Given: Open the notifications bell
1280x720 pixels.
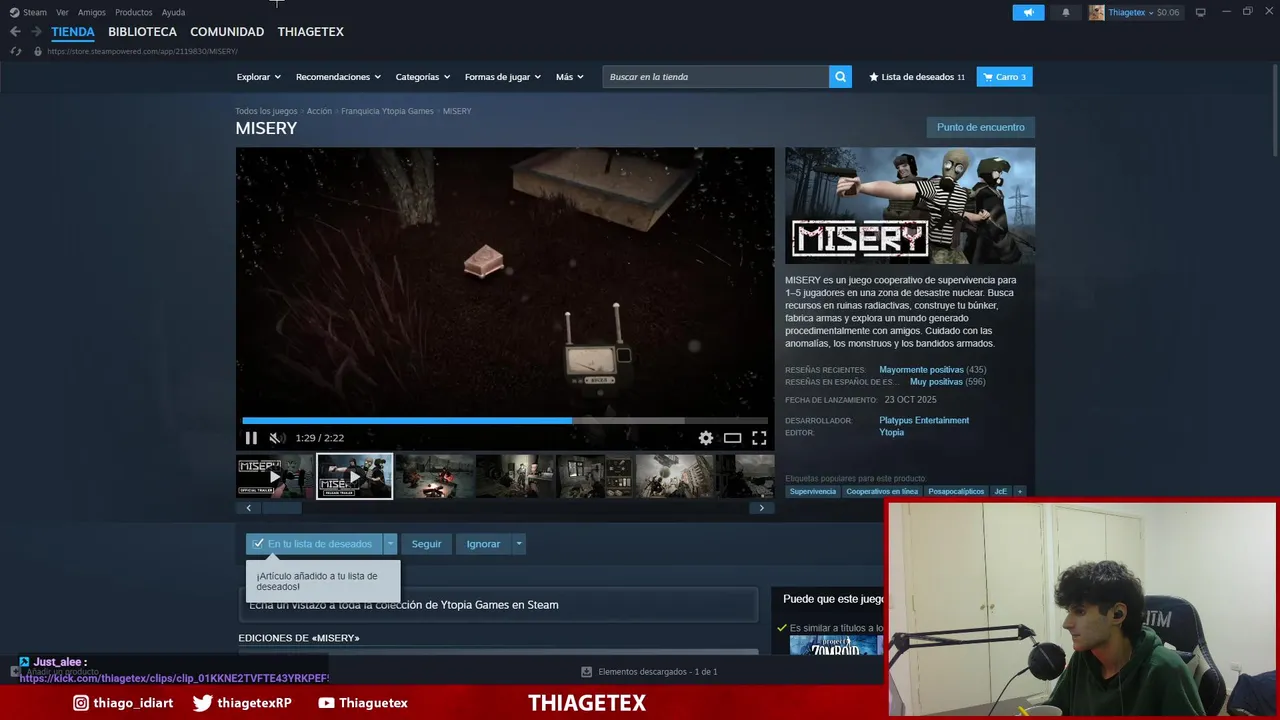Looking at the screenshot, I should tap(1065, 12).
